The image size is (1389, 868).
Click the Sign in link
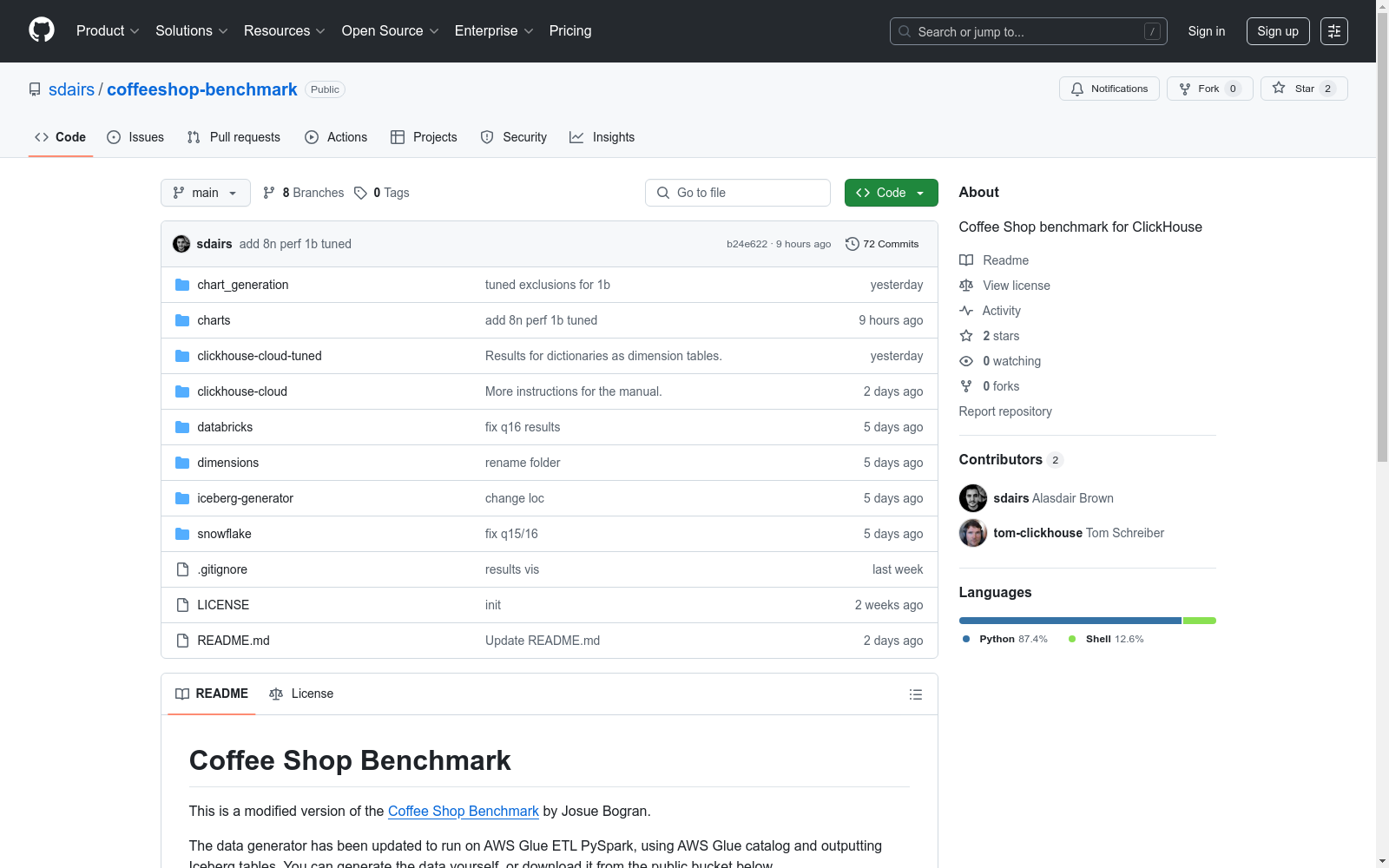tap(1207, 31)
